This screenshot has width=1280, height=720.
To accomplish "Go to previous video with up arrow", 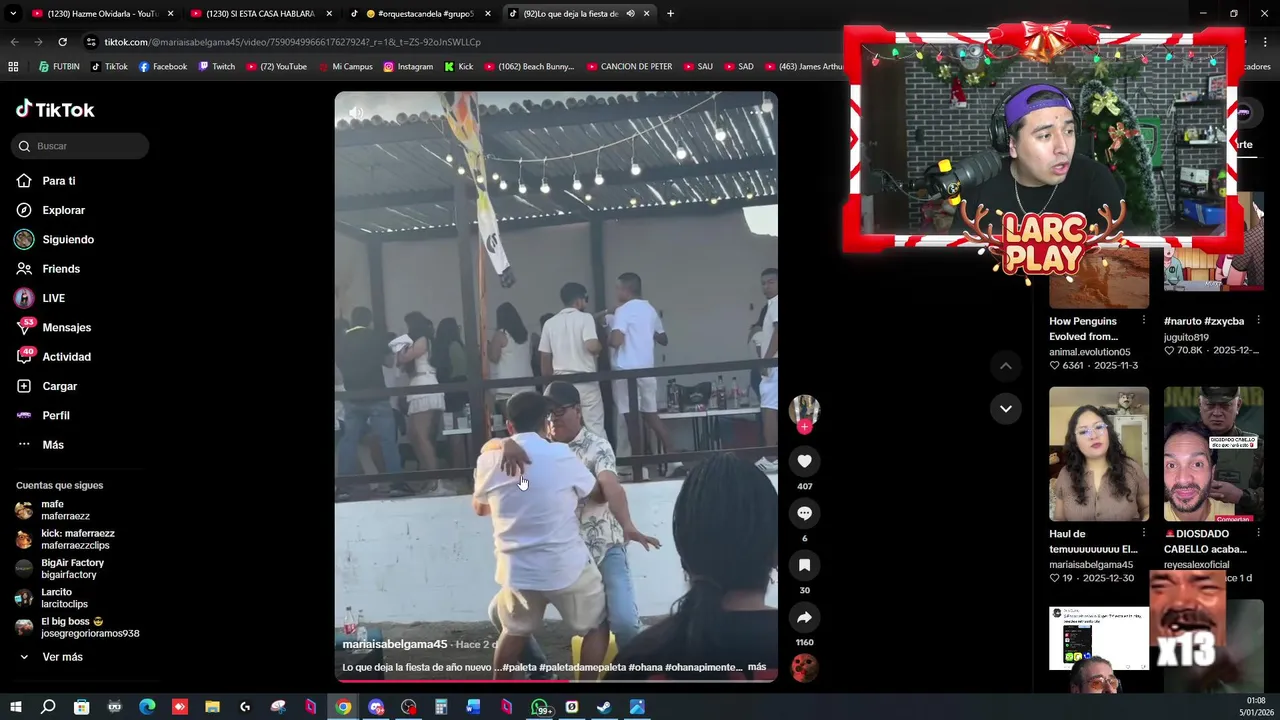I will (x=1006, y=366).
